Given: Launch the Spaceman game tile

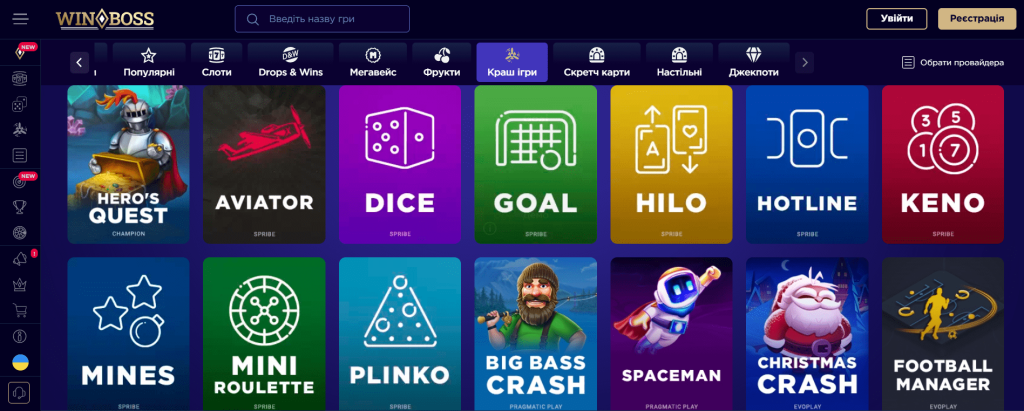Looking at the screenshot, I should click(671, 334).
